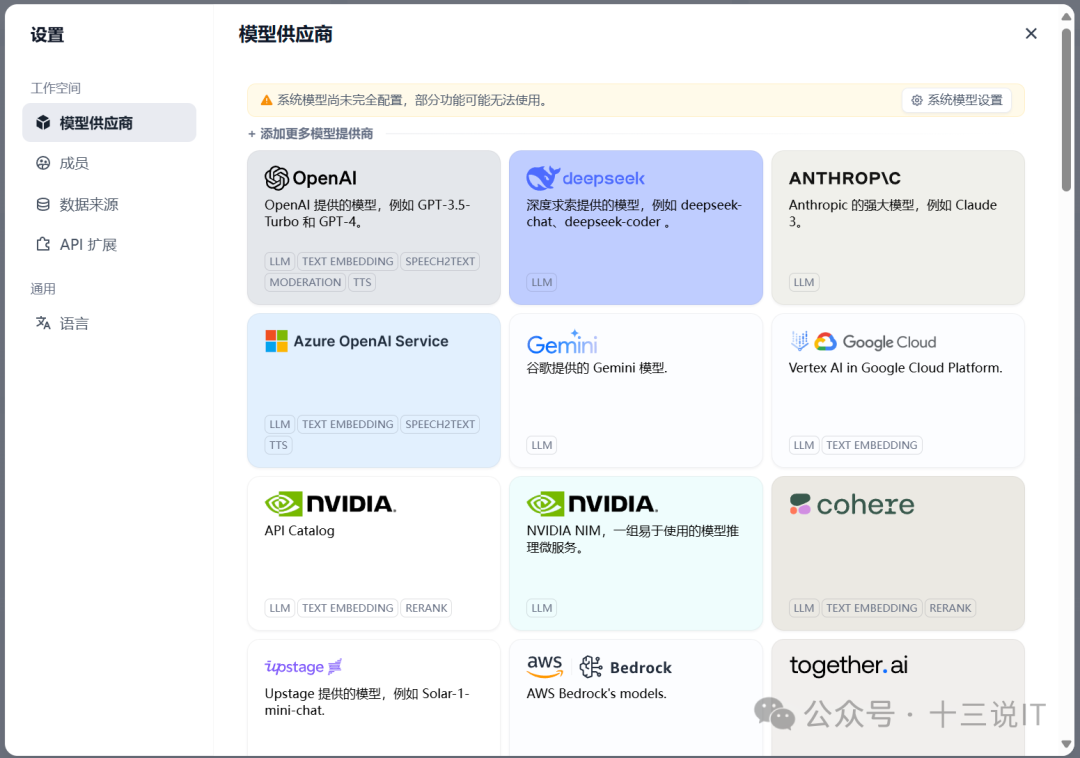This screenshot has width=1080, height=758.
Task: Select the NVIDIA NIM provider card
Action: point(636,554)
